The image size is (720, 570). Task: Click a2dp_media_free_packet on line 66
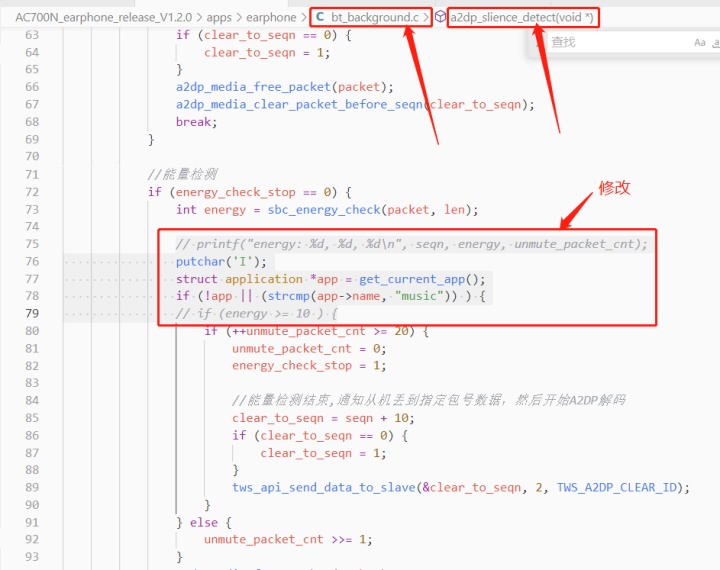[x=253, y=87]
